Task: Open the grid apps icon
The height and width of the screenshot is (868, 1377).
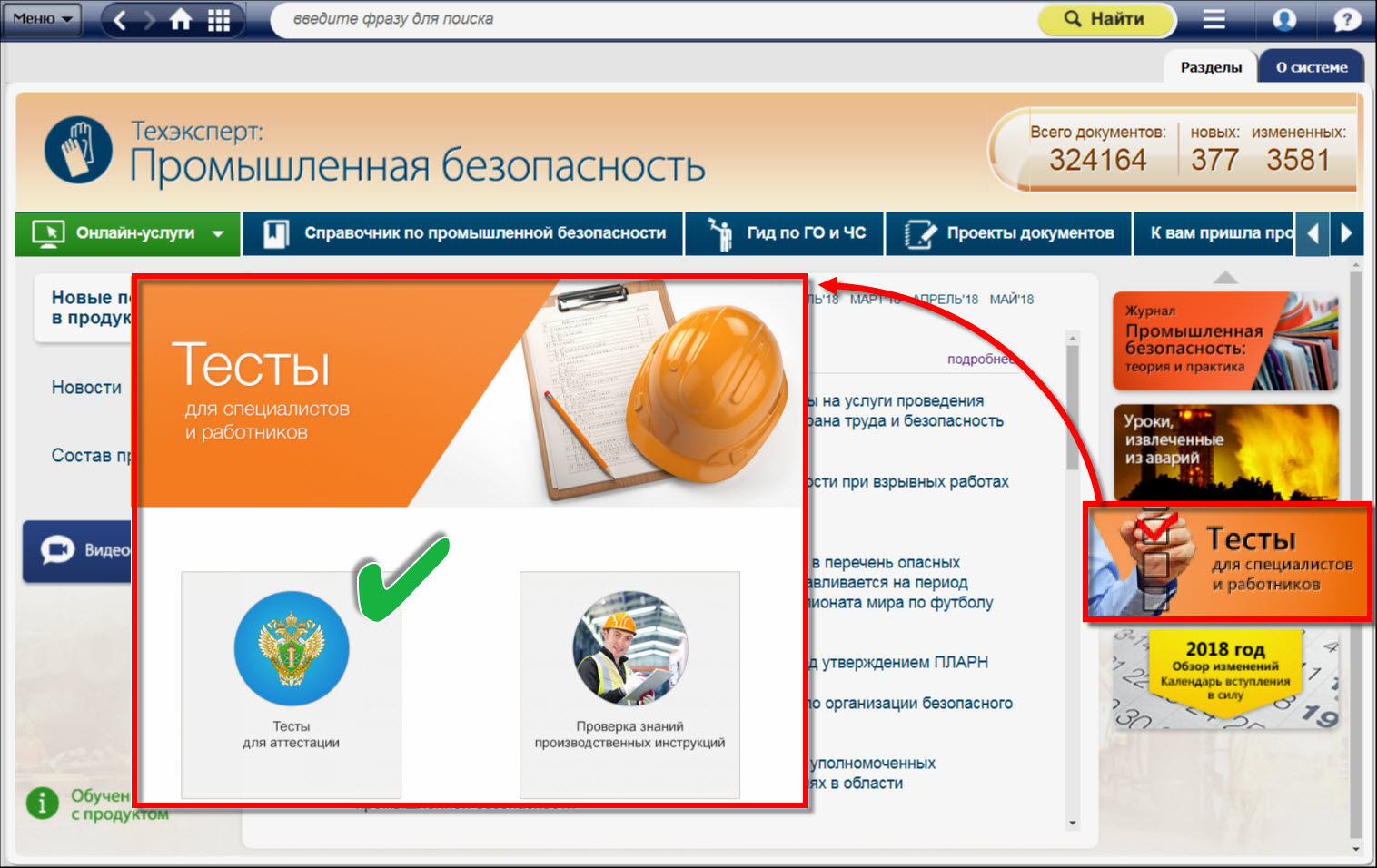Action: coord(219,19)
